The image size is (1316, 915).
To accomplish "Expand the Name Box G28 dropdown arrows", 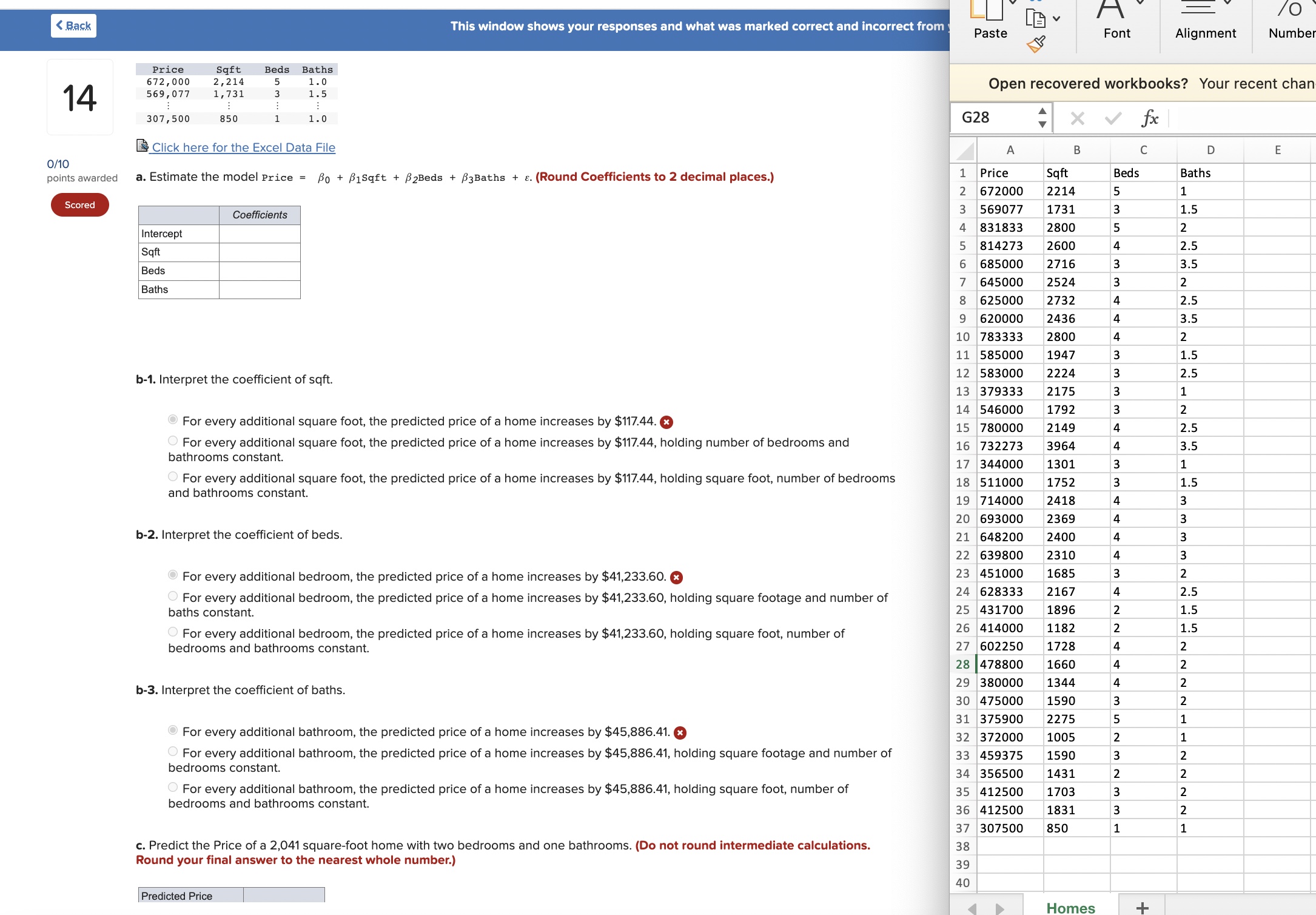I will click(1042, 118).
